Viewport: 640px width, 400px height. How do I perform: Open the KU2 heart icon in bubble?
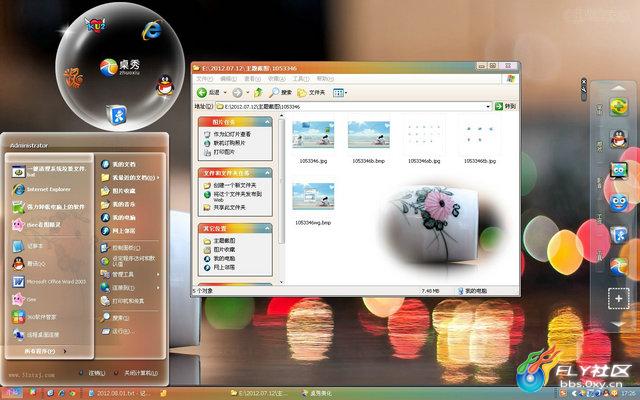[x=95, y=25]
